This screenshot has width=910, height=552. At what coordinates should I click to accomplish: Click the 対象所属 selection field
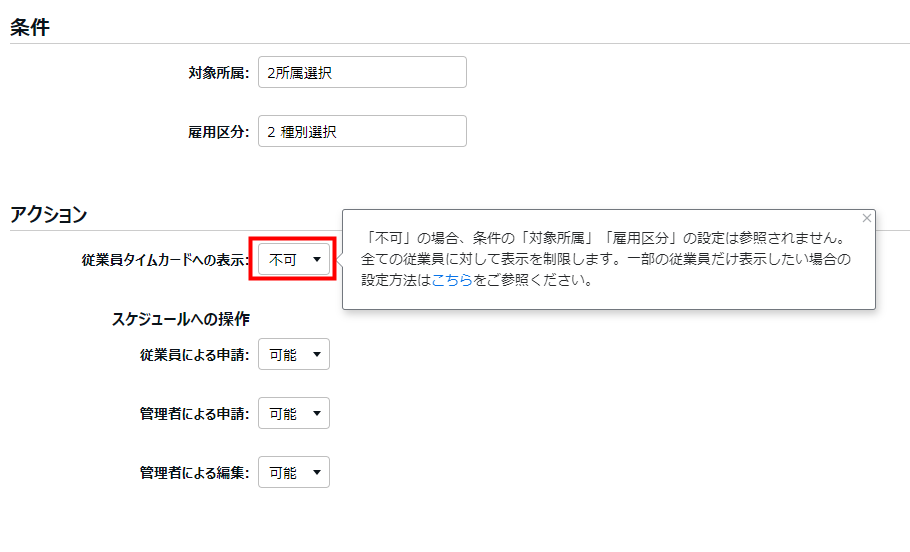click(362, 72)
